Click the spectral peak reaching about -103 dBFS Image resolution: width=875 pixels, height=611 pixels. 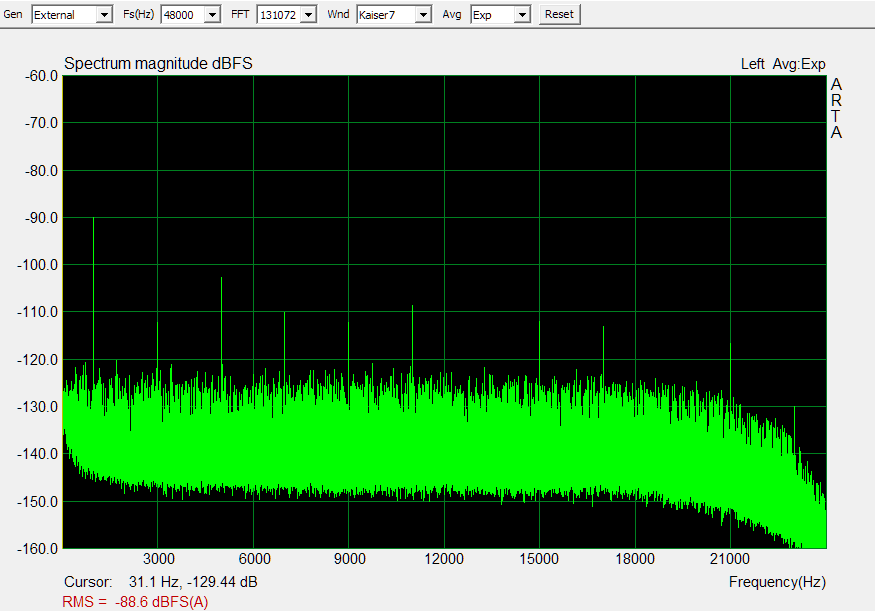pos(222,321)
